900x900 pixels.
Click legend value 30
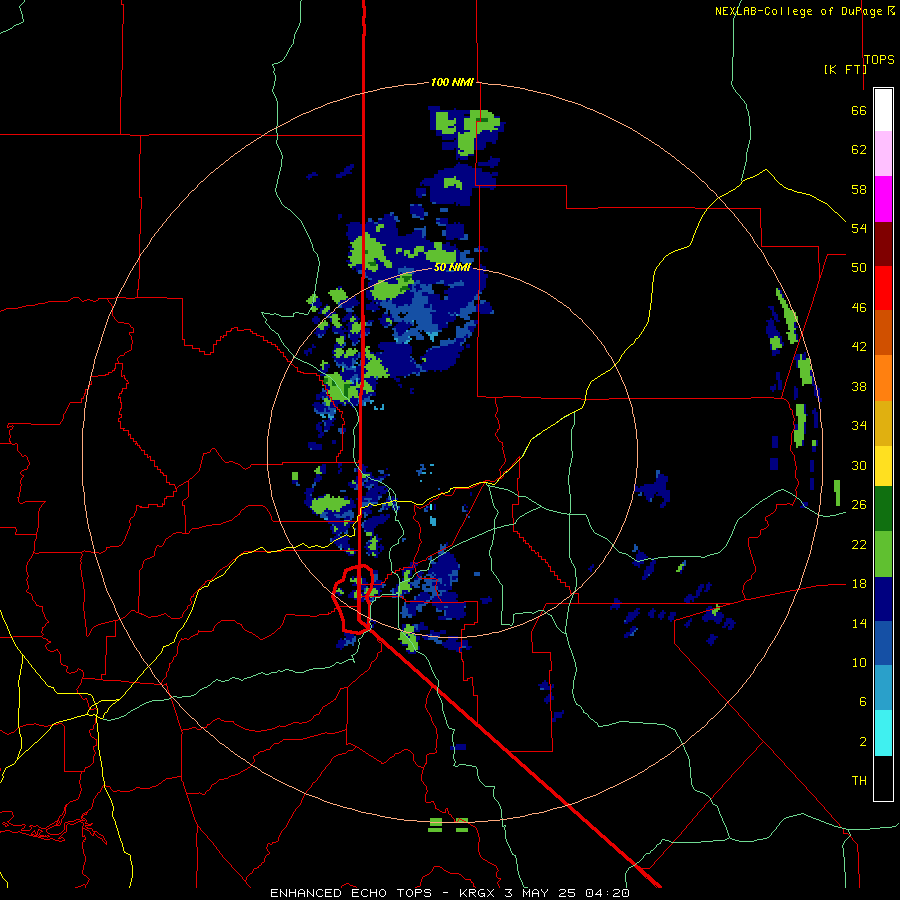859,465
